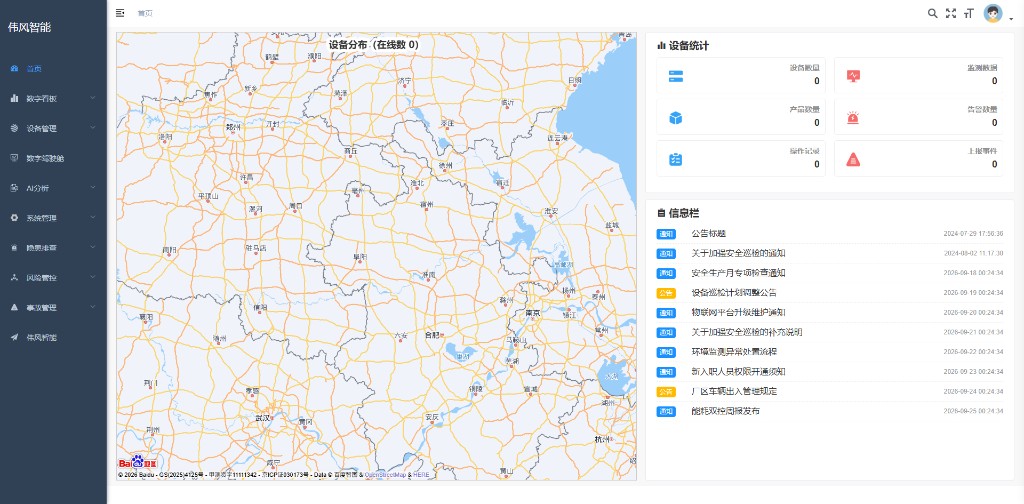Click the 操作记录 label in the stats card
The width and height of the screenshot is (1024, 504).
pyautogui.click(x=805, y=151)
